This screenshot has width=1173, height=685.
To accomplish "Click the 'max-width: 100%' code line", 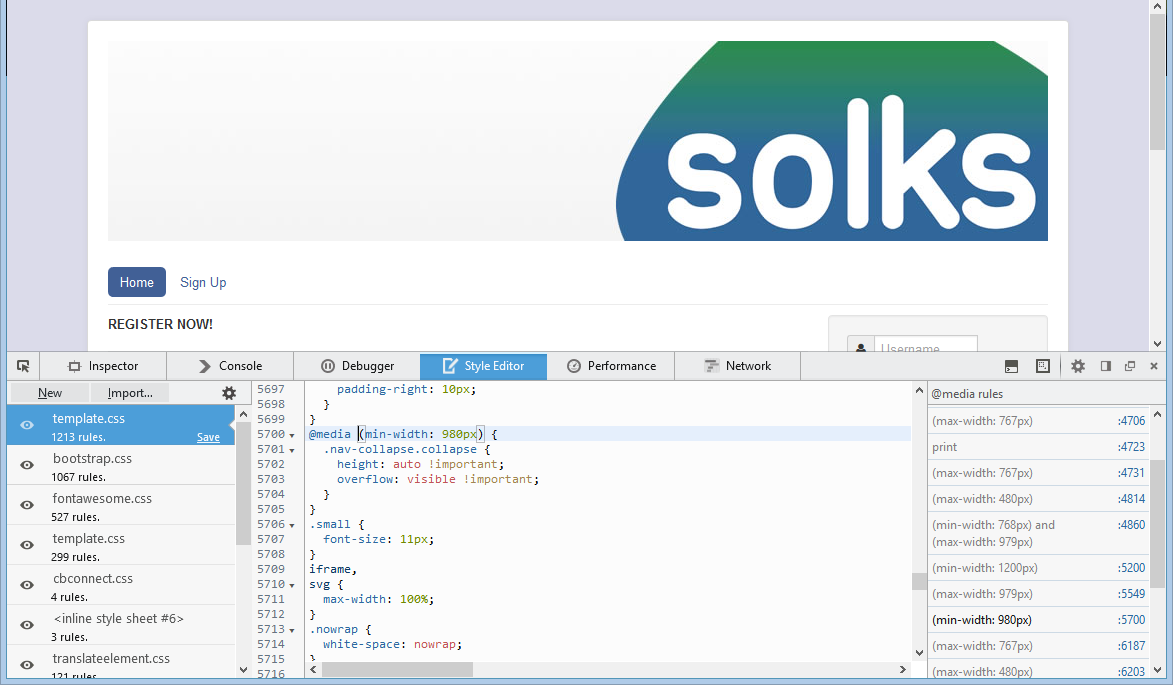I will [378, 599].
